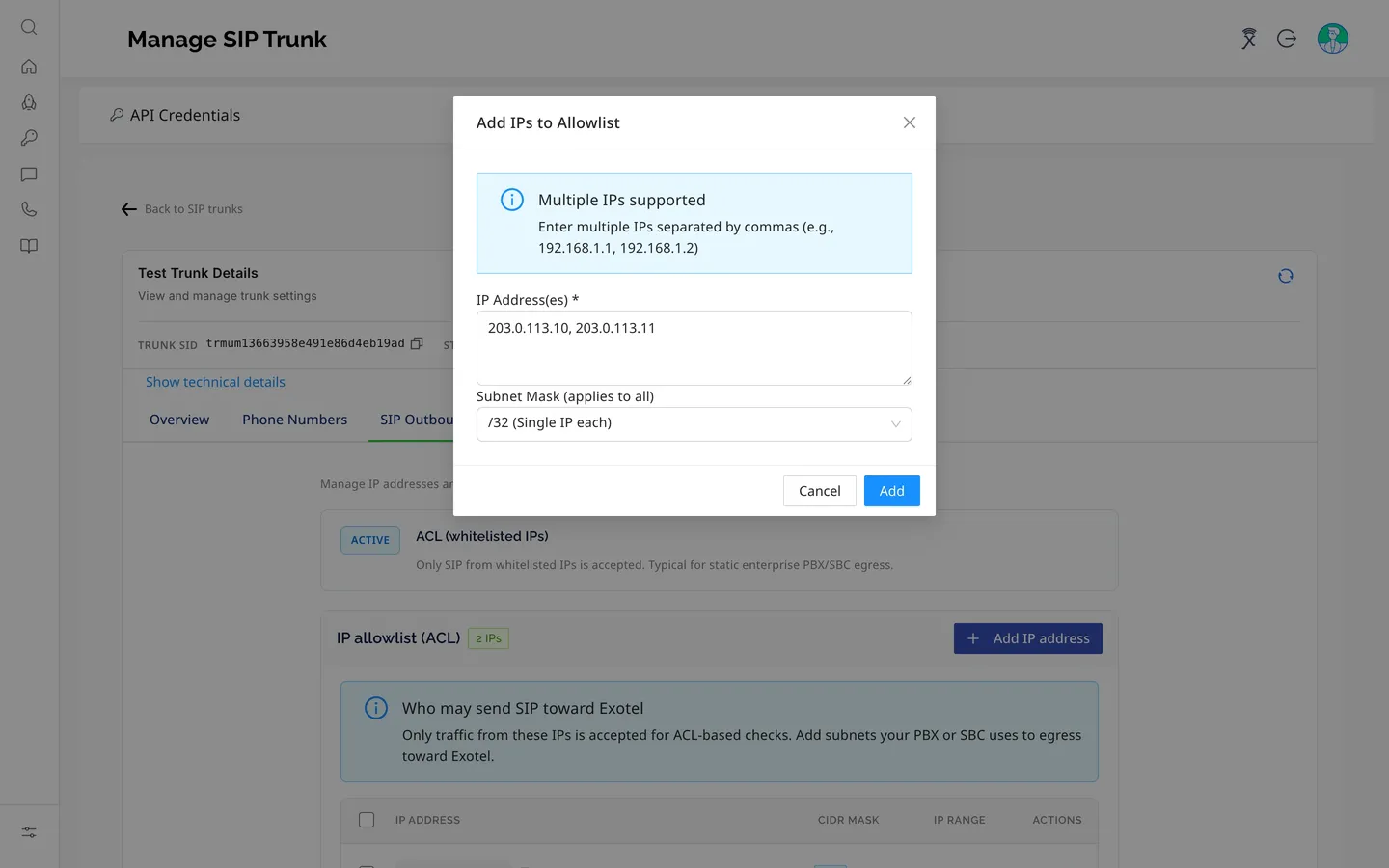The height and width of the screenshot is (868, 1389).
Task: Switch to the Phone Numbers tab
Action: tap(294, 420)
